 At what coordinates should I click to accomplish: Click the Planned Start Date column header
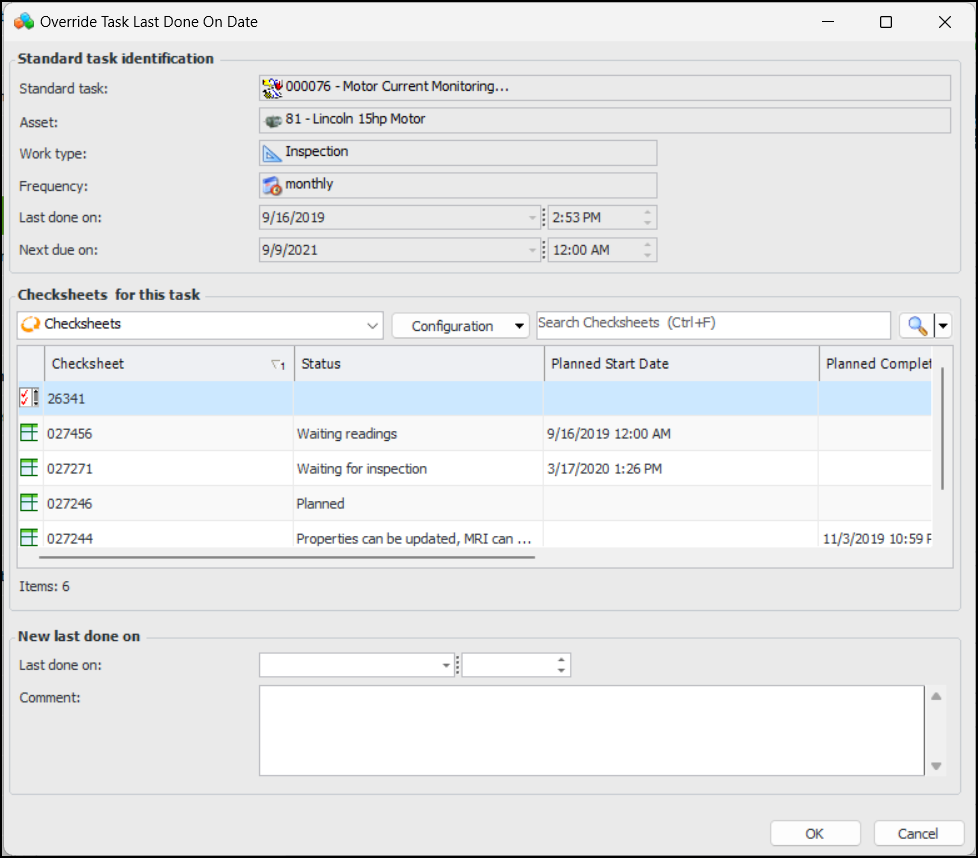click(680, 364)
